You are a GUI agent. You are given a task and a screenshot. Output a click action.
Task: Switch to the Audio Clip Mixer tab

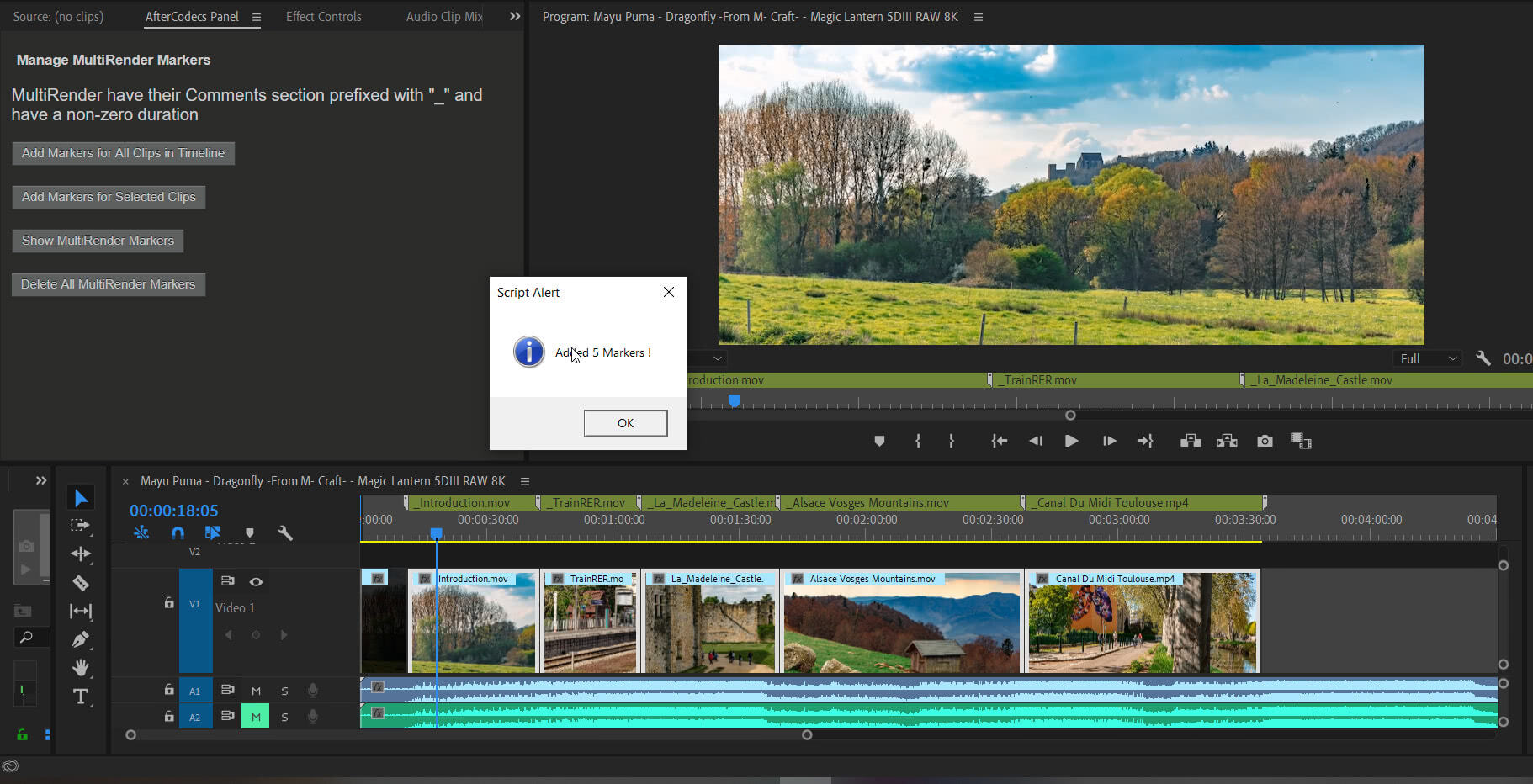click(443, 16)
